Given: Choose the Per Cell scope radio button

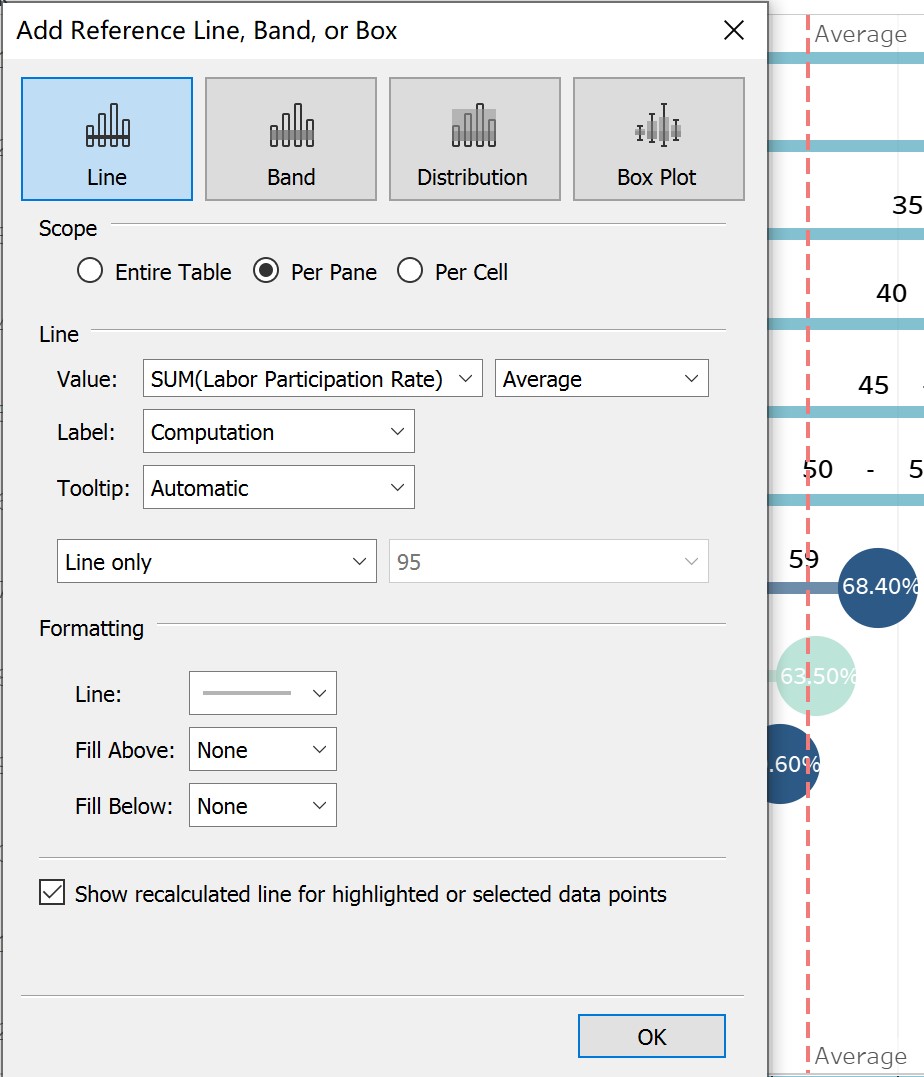Looking at the screenshot, I should tap(411, 272).
